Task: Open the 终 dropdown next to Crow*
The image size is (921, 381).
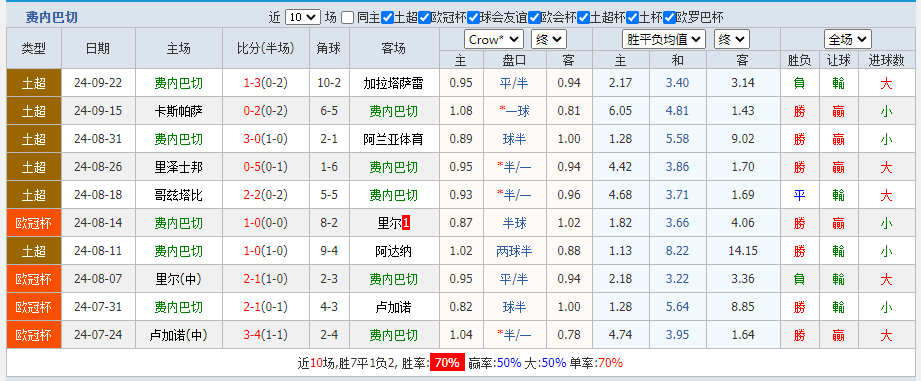Action: (549, 39)
